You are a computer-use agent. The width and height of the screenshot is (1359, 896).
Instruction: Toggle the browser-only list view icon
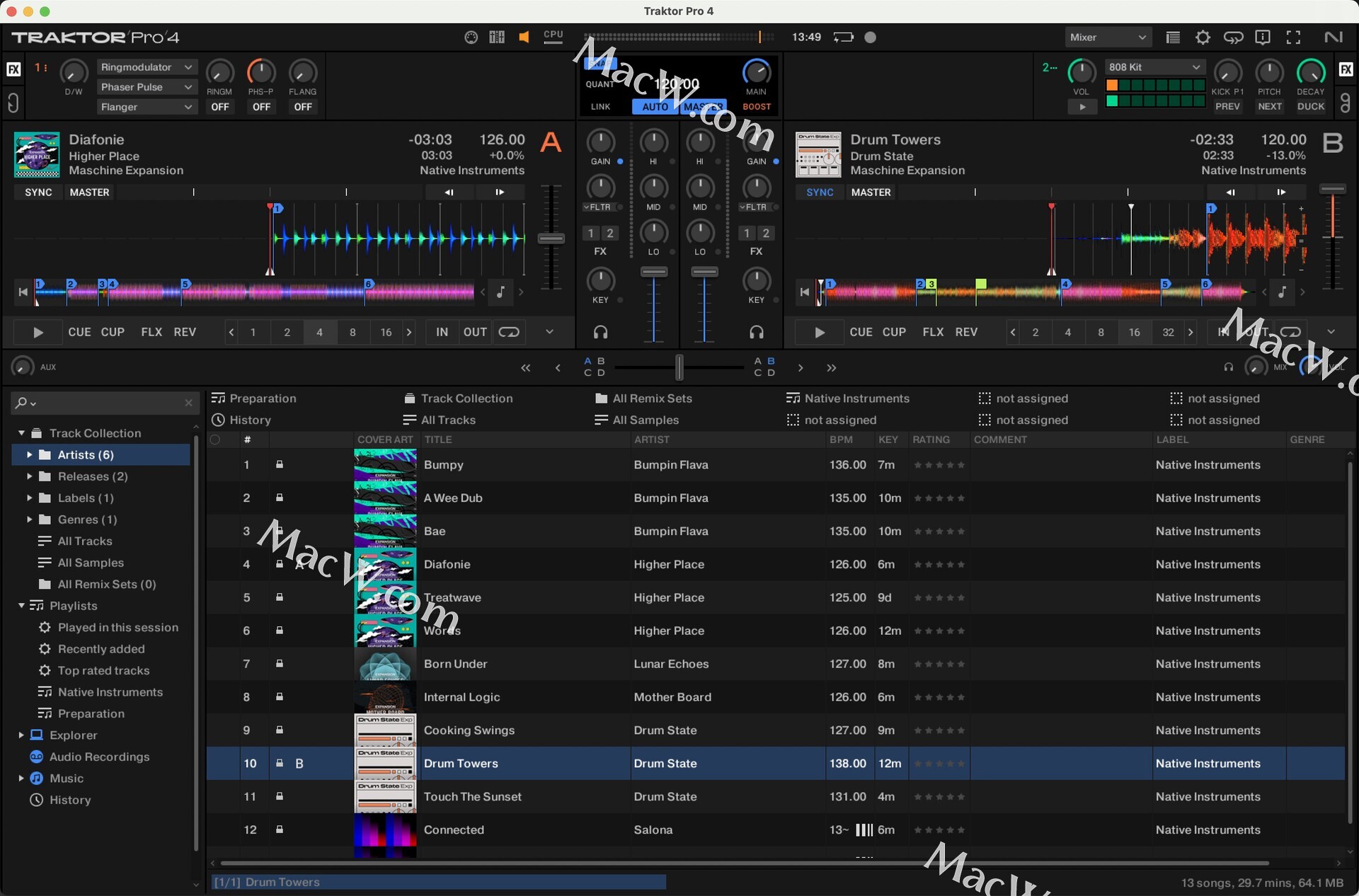click(1173, 38)
